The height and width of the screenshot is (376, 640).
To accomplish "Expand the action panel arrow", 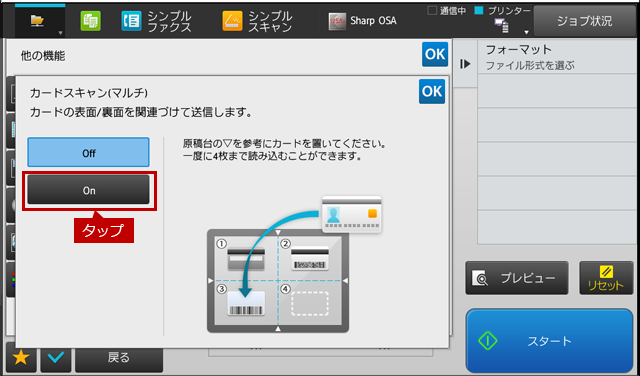I will pyautogui.click(x=465, y=64).
